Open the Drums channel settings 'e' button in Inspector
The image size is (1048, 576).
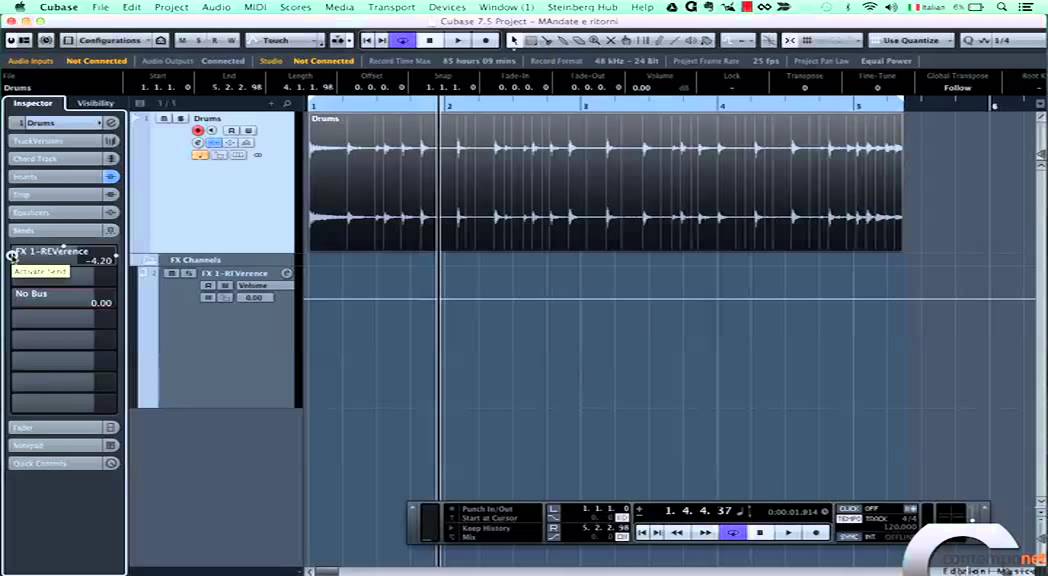pos(112,123)
